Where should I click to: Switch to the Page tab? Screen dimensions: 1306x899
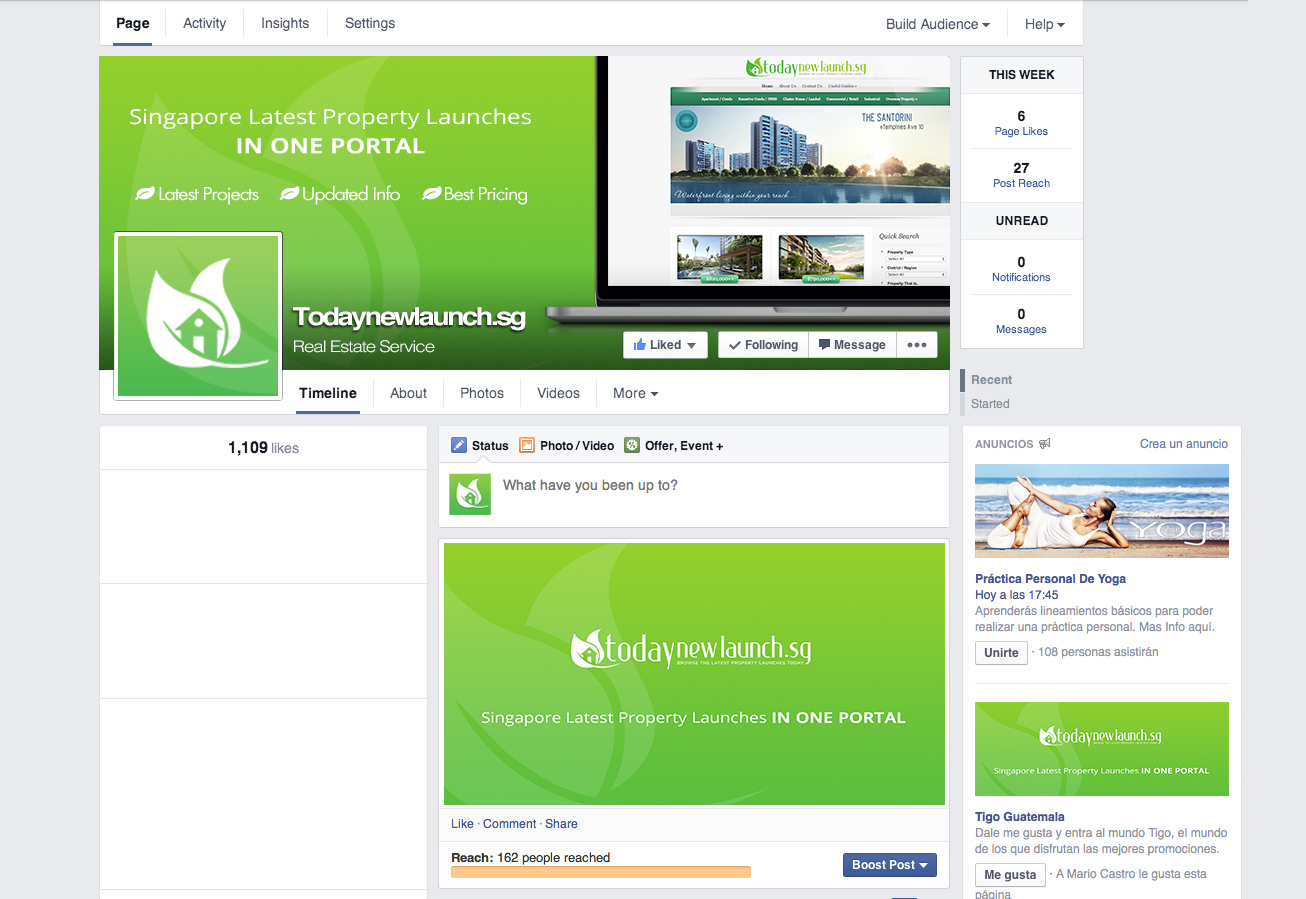133,23
